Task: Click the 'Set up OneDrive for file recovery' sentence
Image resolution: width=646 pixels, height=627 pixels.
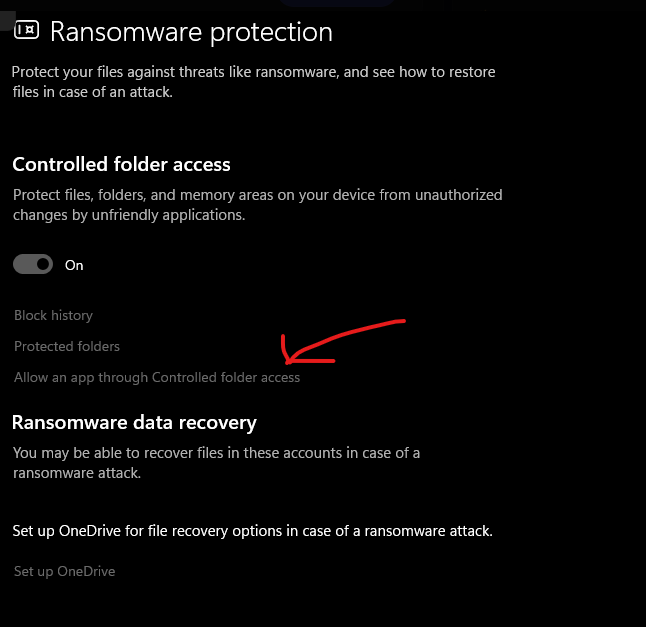Action: coord(252,531)
